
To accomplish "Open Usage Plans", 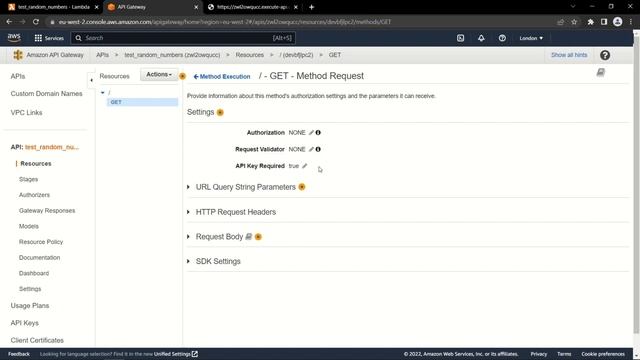I will [x=30, y=306].
